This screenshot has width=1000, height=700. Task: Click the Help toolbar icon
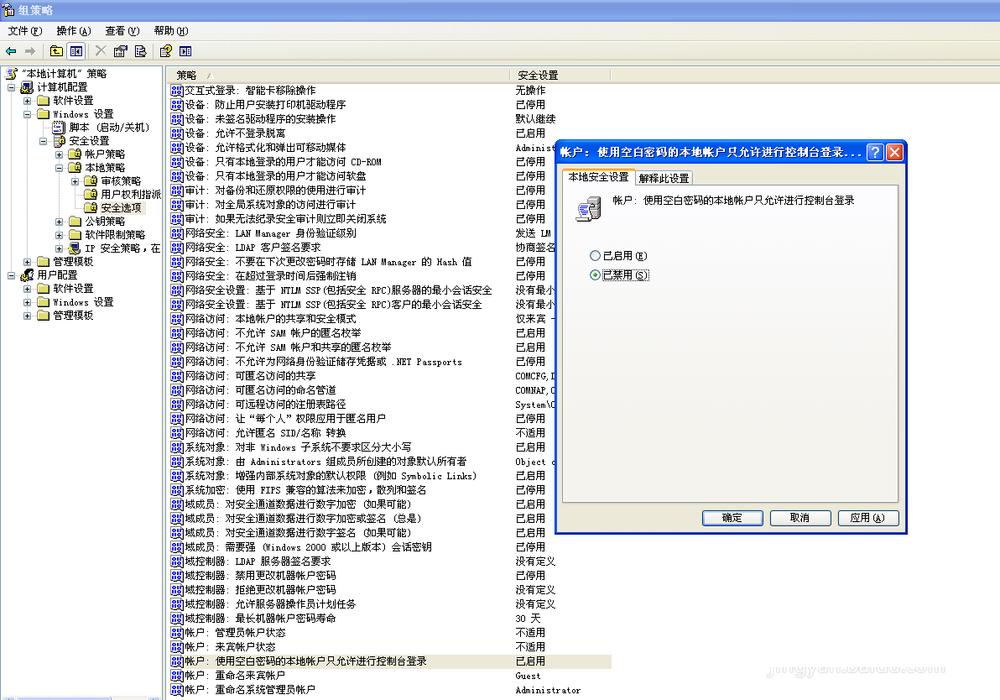point(166,51)
